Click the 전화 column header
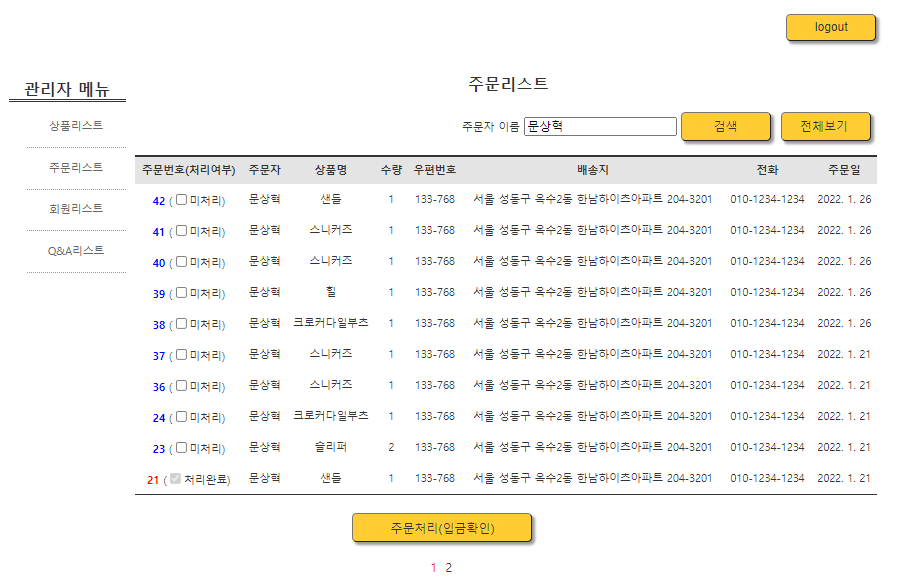This screenshot has width=923, height=585. click(x=767, y=170)
